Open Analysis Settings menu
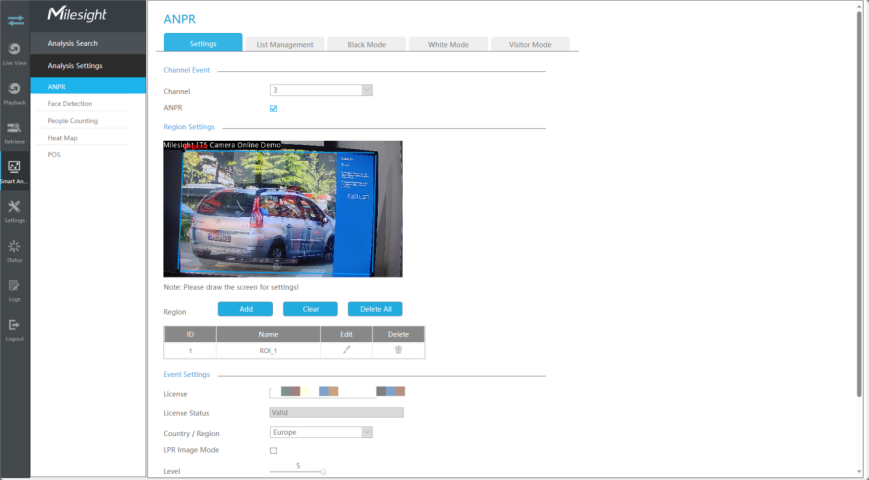Screen dimensions: 869x480 pos(88,65)
